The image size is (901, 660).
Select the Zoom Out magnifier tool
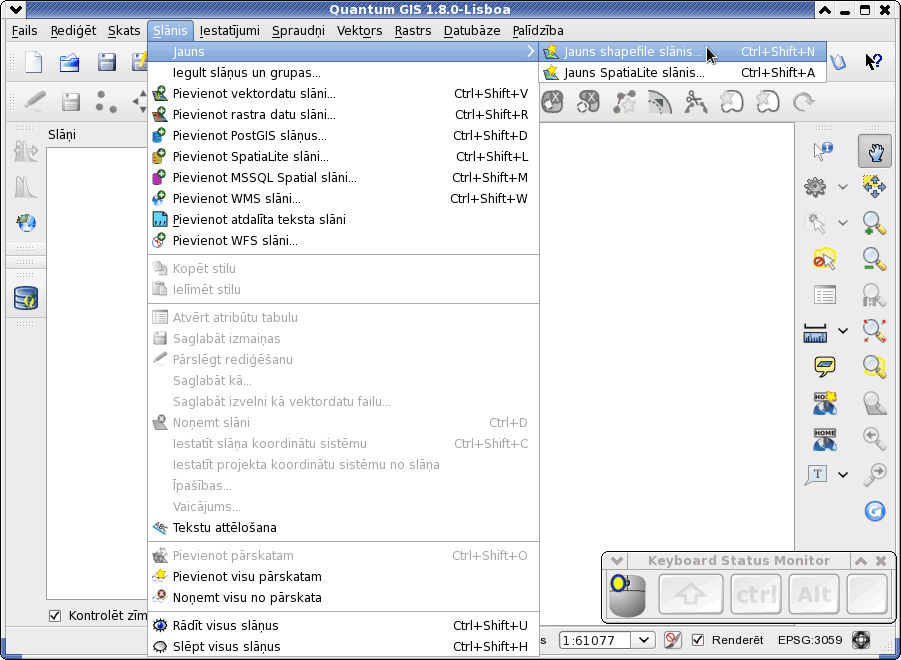874,258
